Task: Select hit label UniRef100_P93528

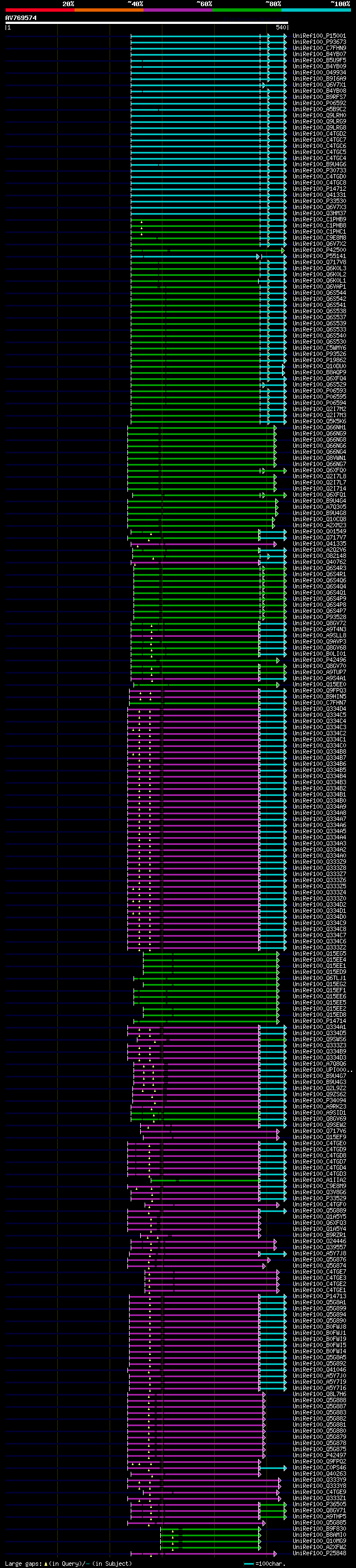Action: click(x=319, y=617)
